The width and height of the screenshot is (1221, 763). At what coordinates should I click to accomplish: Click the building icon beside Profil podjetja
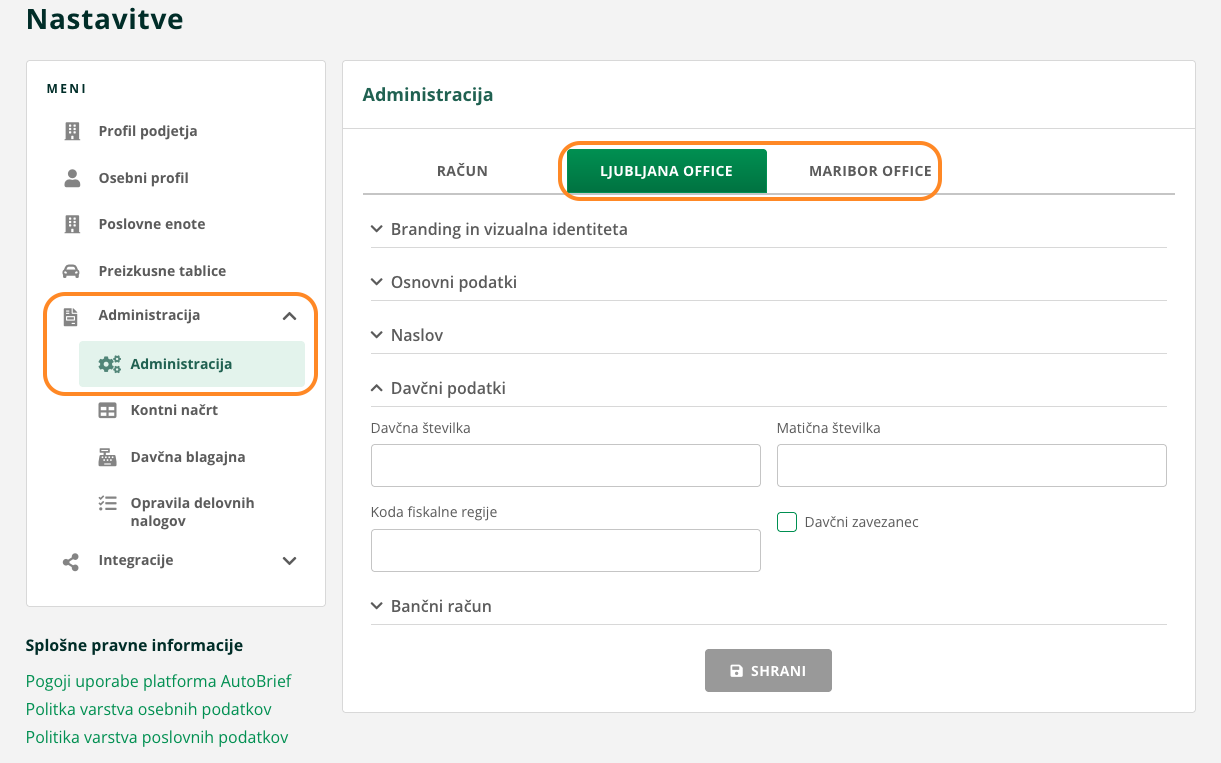[72, 131]
